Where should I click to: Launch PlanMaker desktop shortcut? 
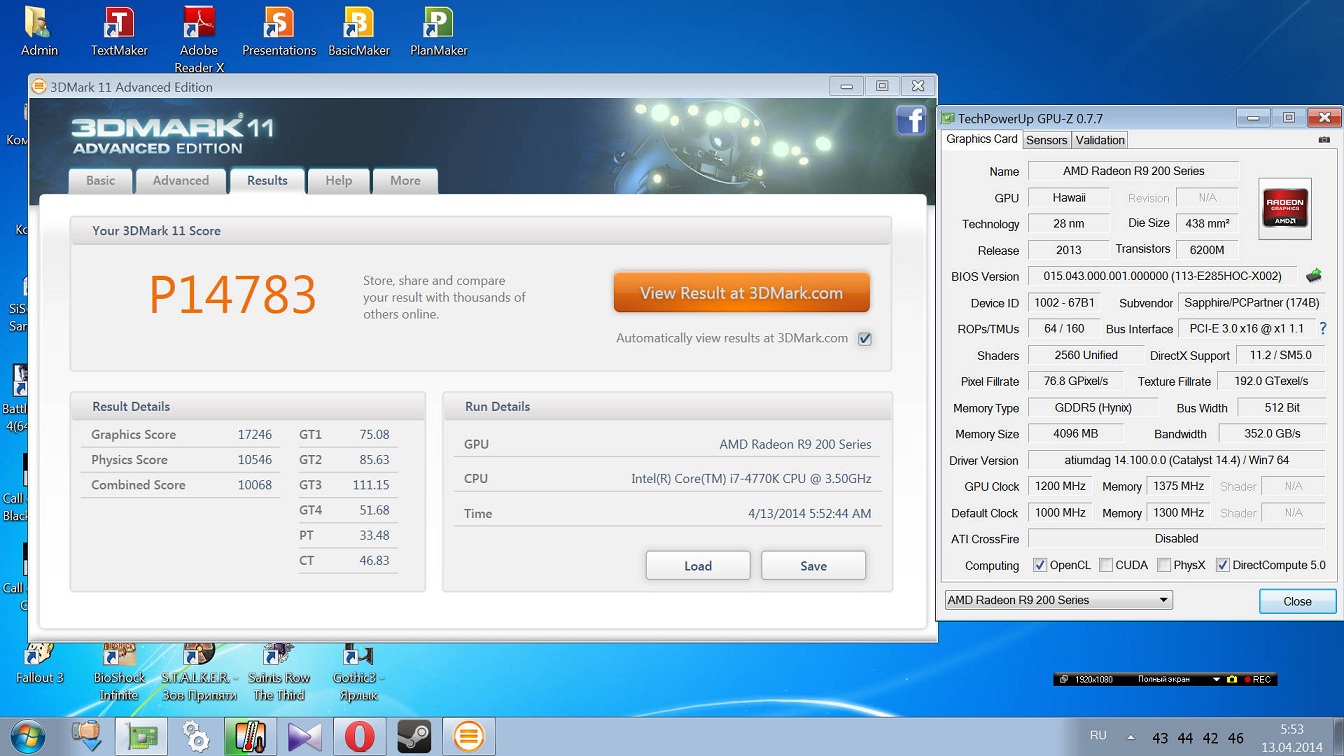[439, 32]
